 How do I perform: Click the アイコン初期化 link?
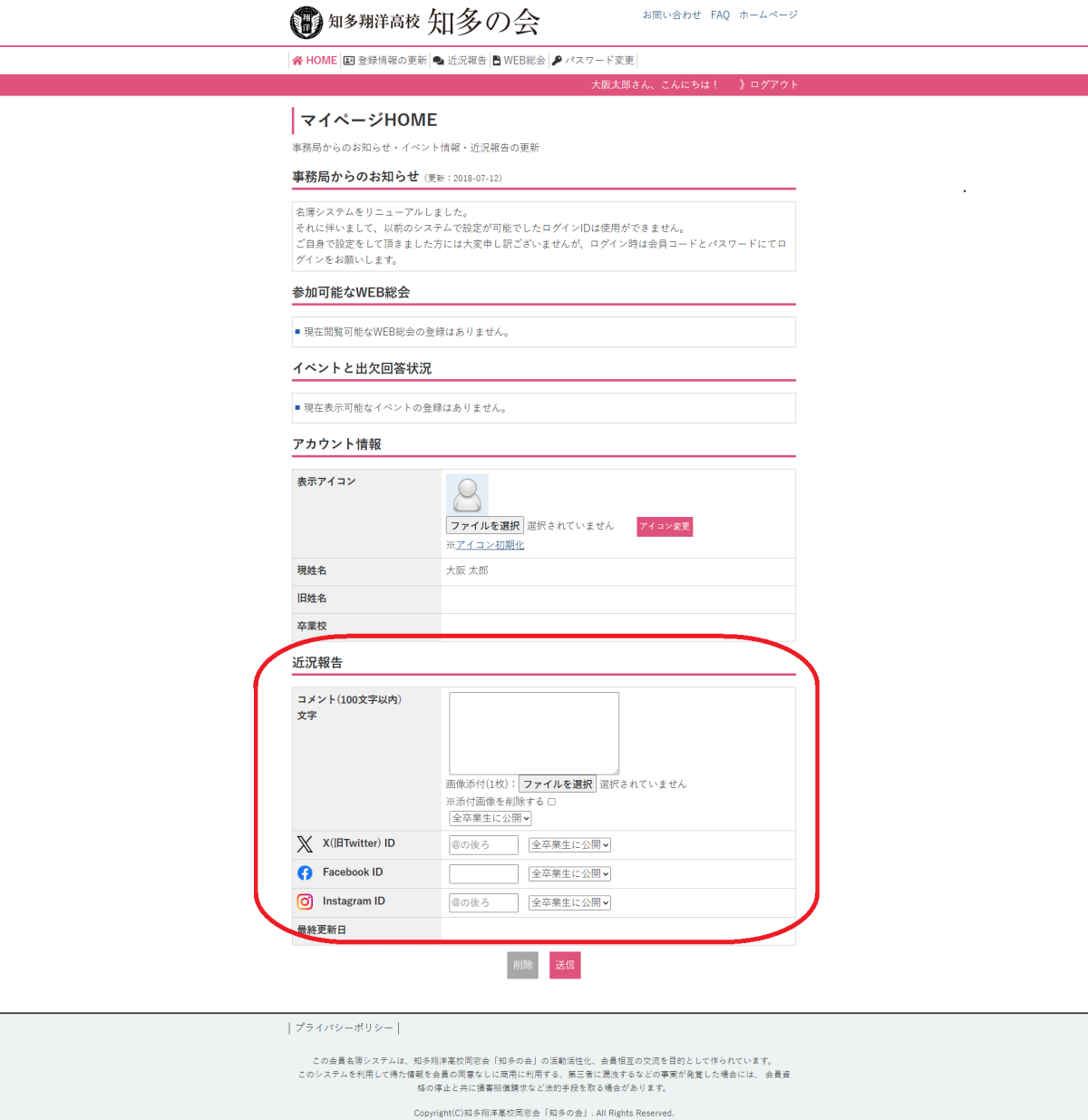coord(490,545)
